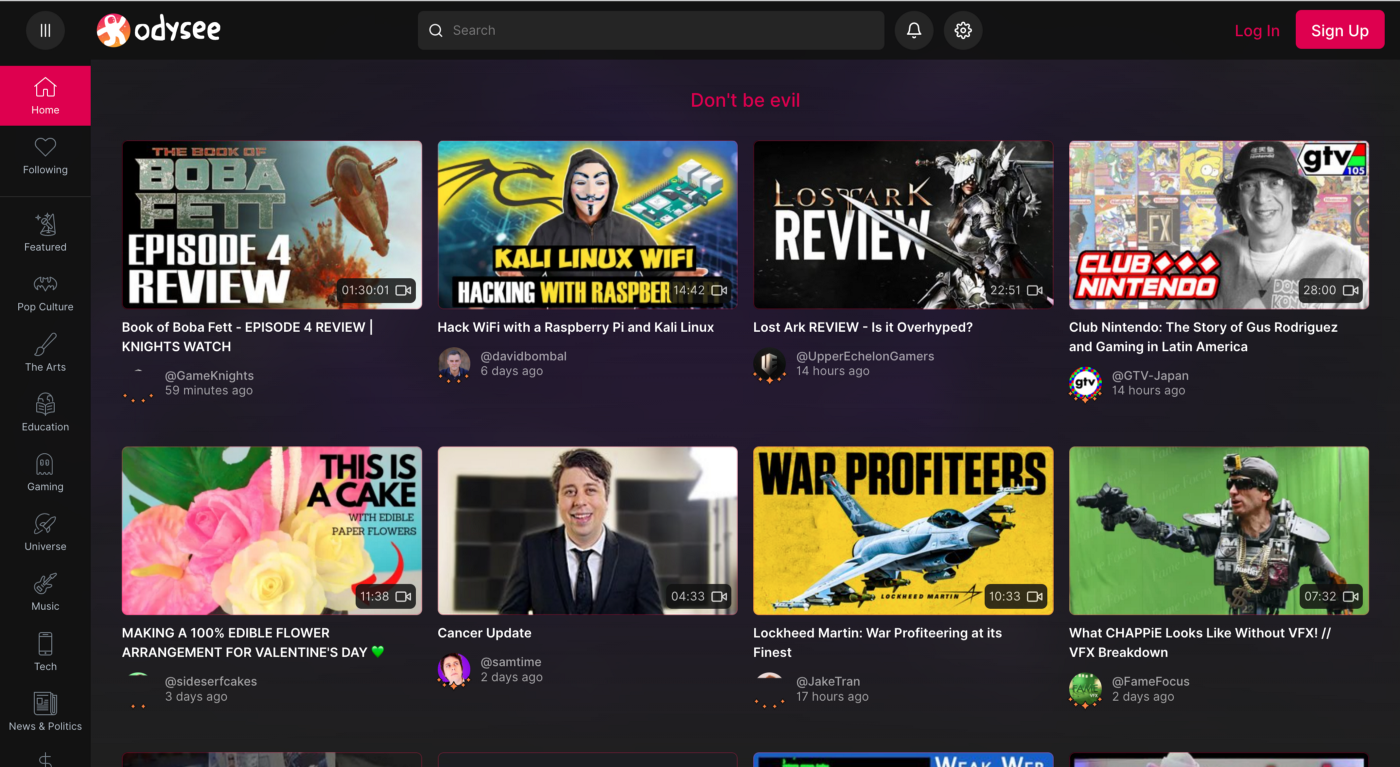Open News & Politics section
Viewport: 1400px width, 767px height.
(x=45, y=712)
